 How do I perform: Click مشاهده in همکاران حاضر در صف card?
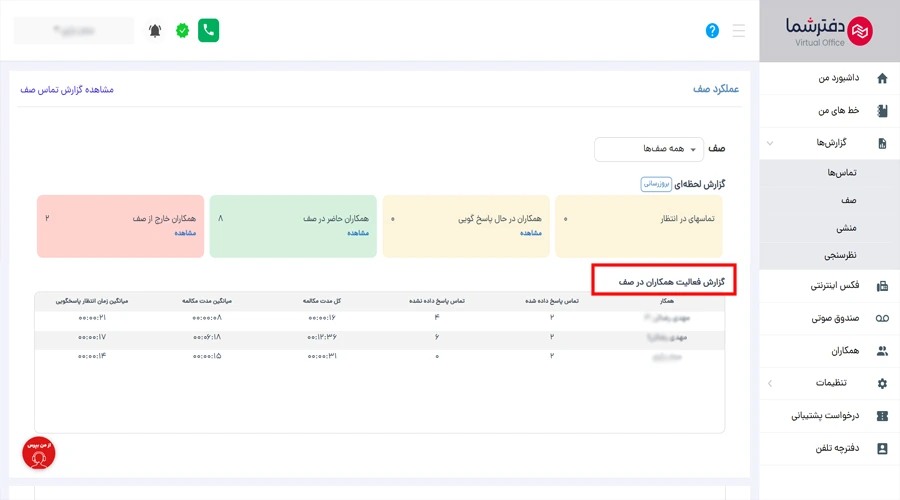coord(358,233)
